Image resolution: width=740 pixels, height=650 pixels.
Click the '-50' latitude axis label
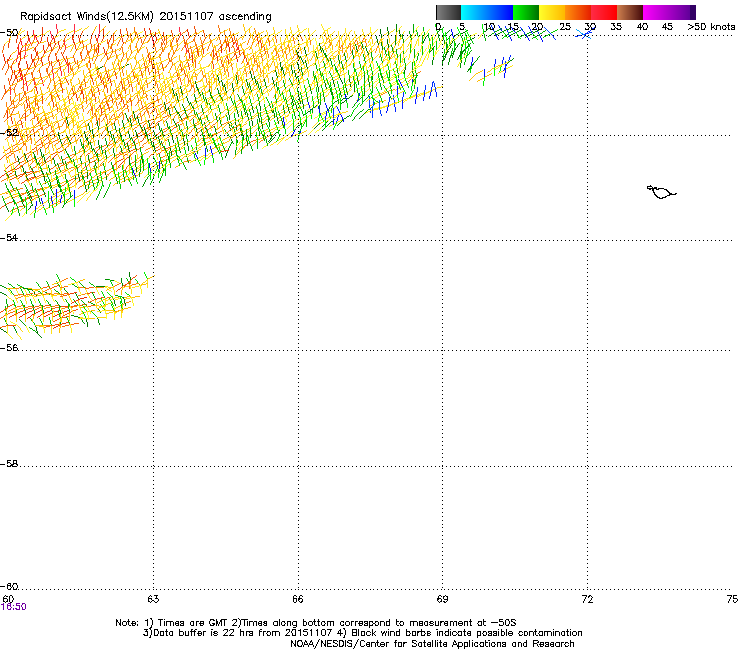click(9, 33)
